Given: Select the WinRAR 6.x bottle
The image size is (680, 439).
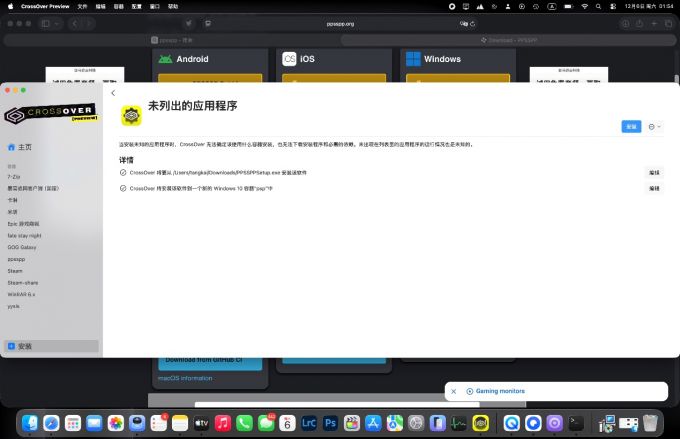Looking at the screenshot, I should tap(21, 294).
